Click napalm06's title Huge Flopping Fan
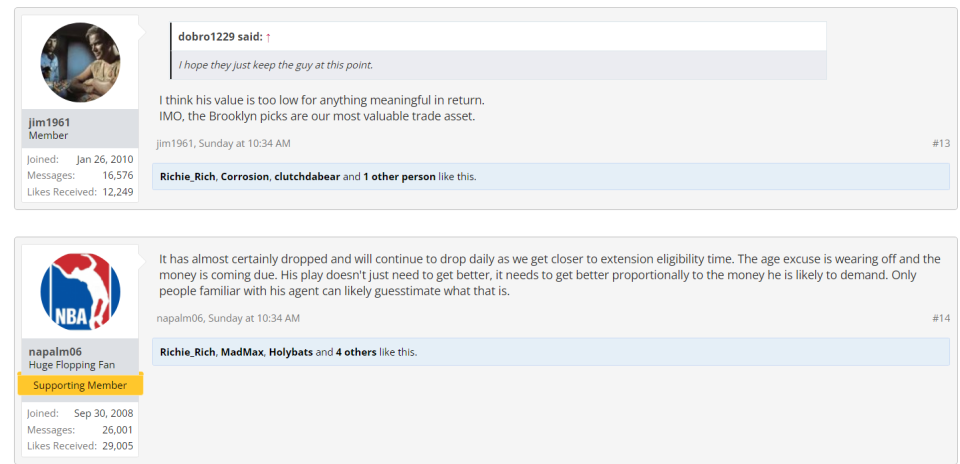 coord(72,365)
